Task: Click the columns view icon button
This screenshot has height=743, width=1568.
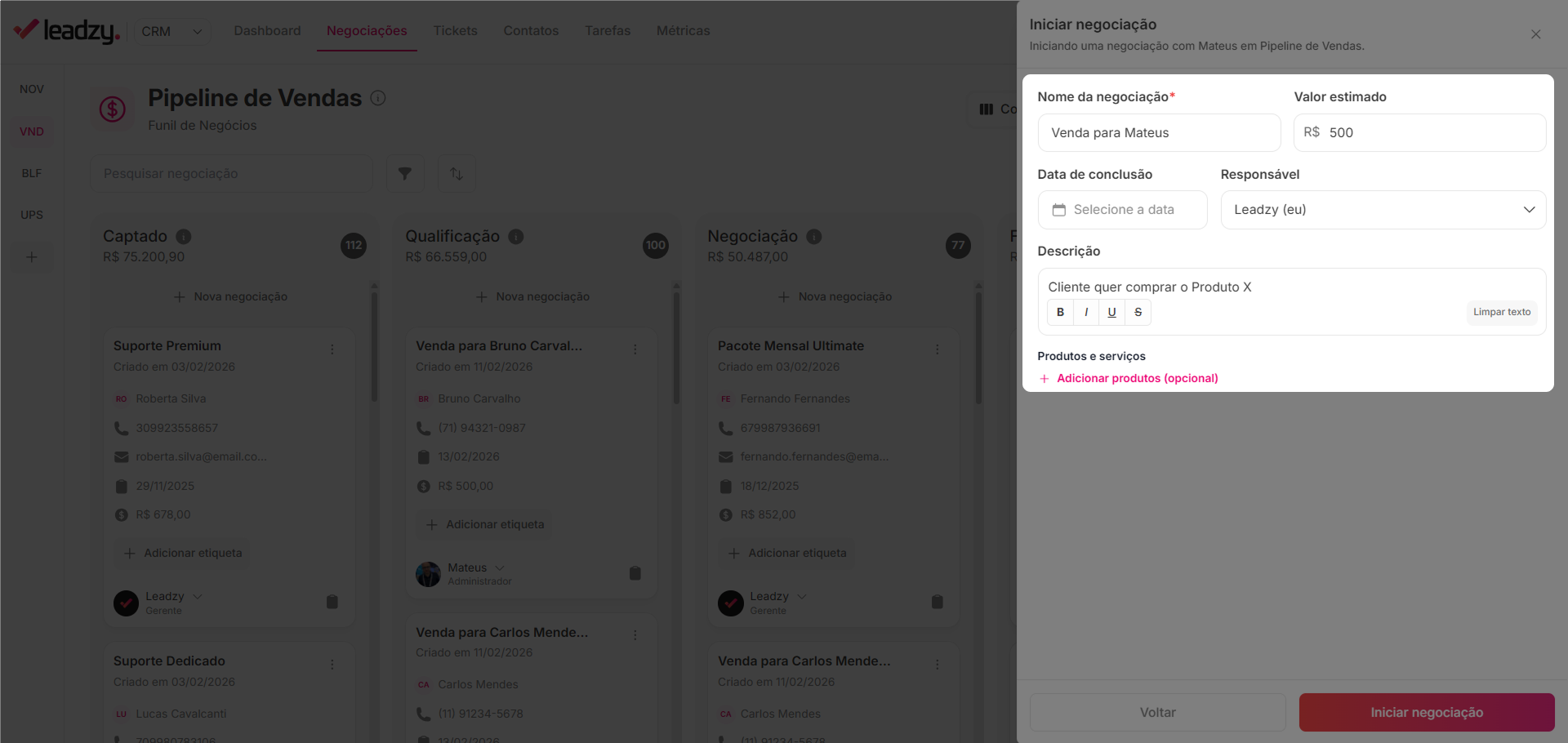Action: pos(987,109)
